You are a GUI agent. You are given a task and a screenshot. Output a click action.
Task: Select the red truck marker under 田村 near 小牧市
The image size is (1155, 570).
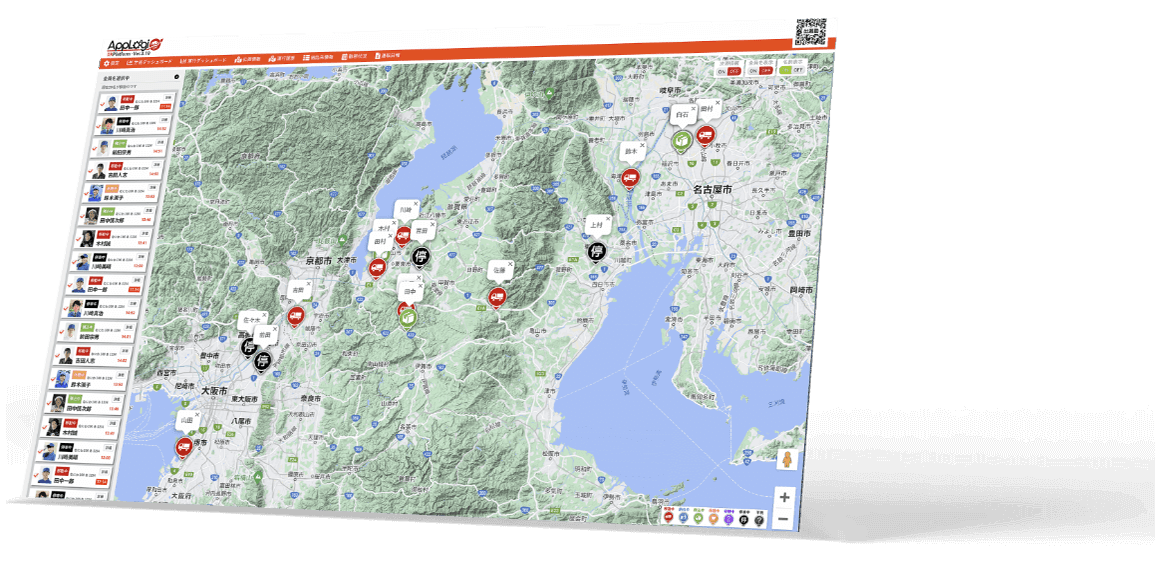(x=706, y=136)
